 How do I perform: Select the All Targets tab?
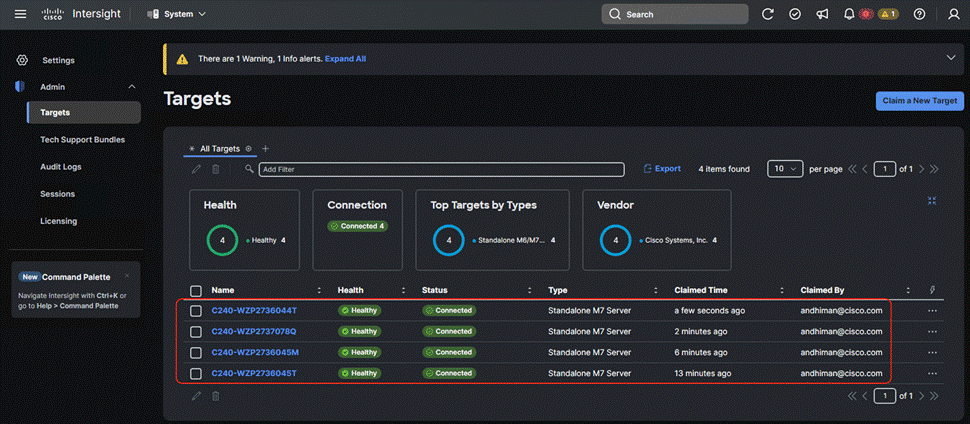coord(220,149)
